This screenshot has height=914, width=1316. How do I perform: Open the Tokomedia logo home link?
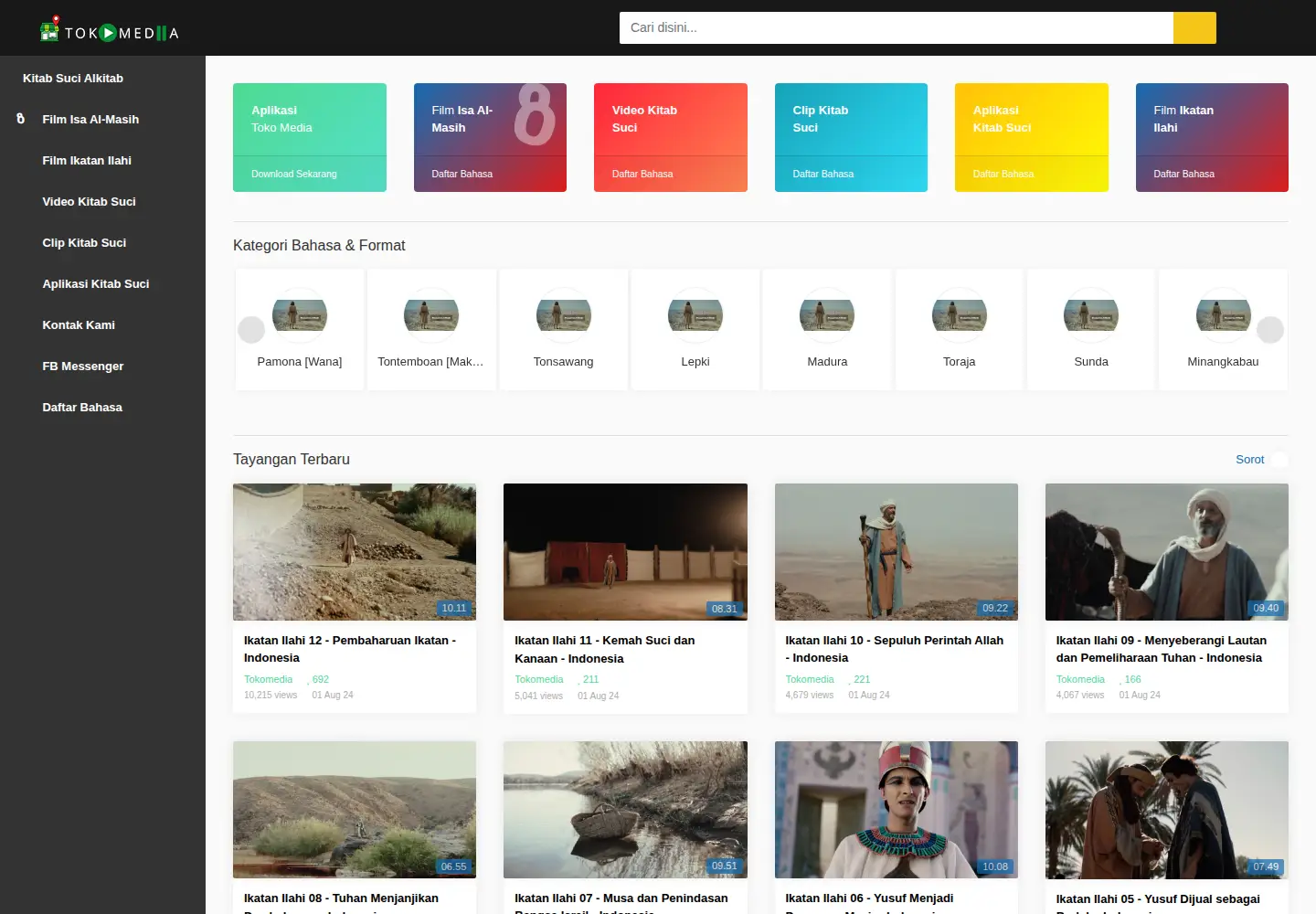[109, 31]
